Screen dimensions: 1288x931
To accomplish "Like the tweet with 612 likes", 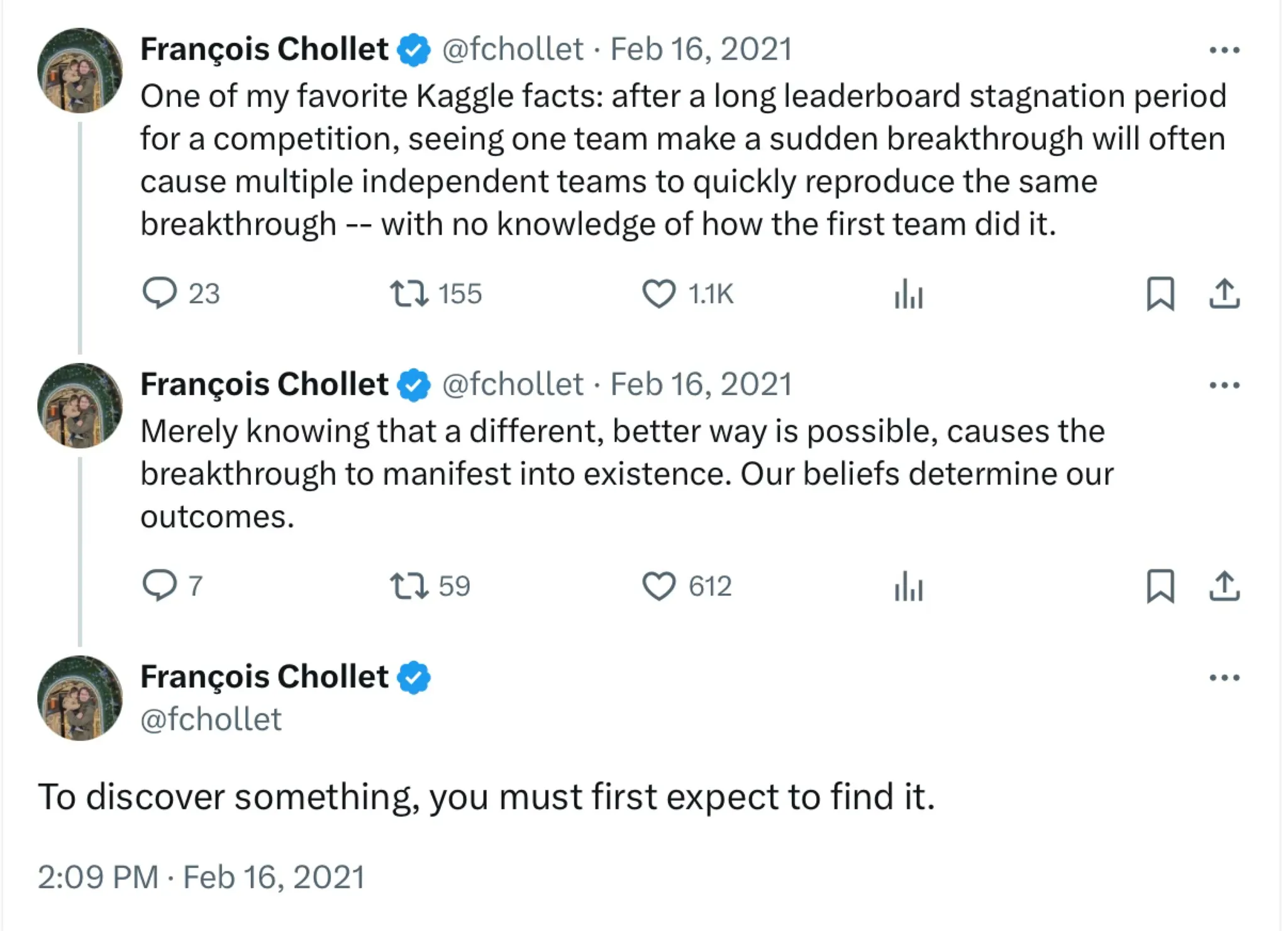I will click(x=658, y=586).
